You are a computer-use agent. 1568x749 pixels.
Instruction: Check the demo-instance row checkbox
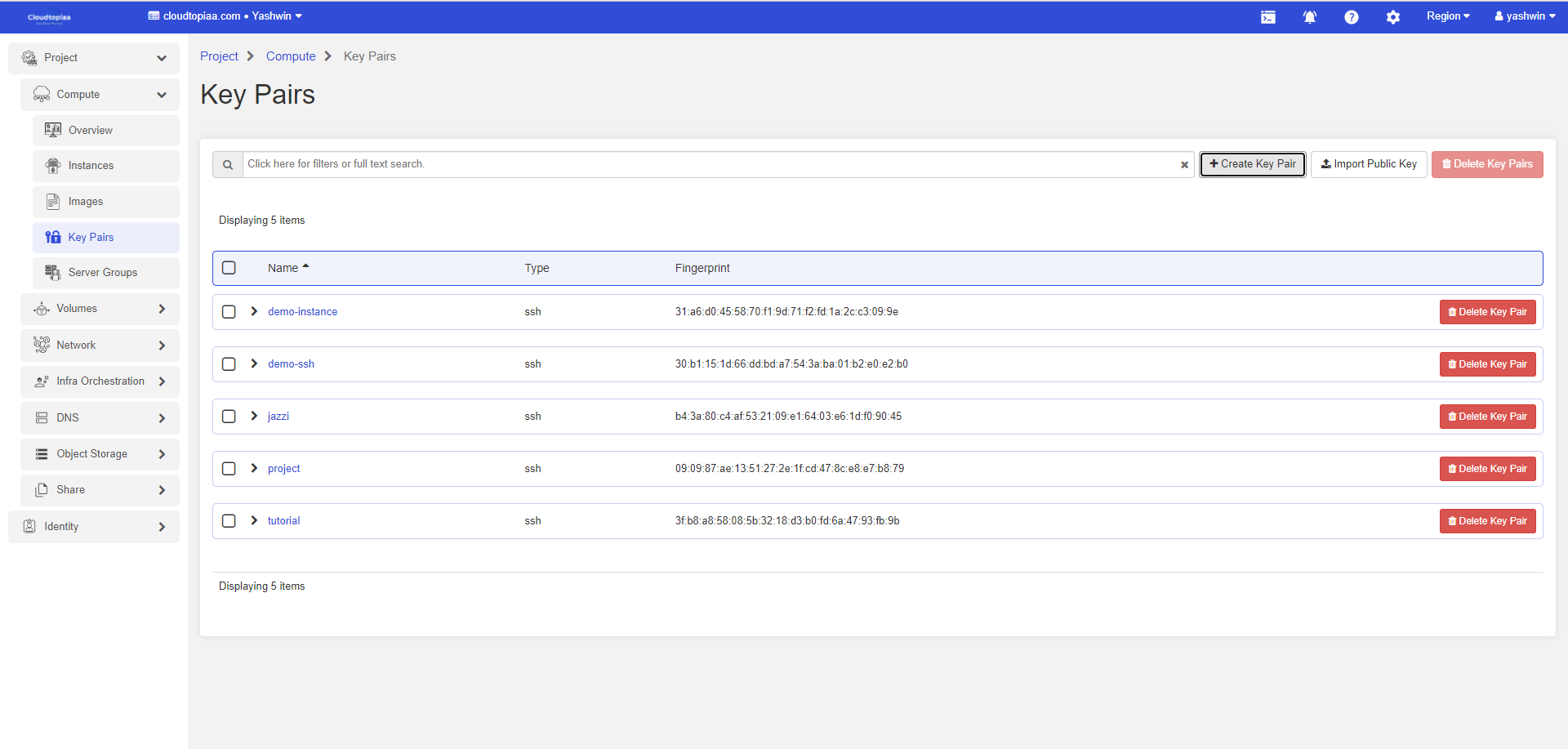click(x=229, y=312)
